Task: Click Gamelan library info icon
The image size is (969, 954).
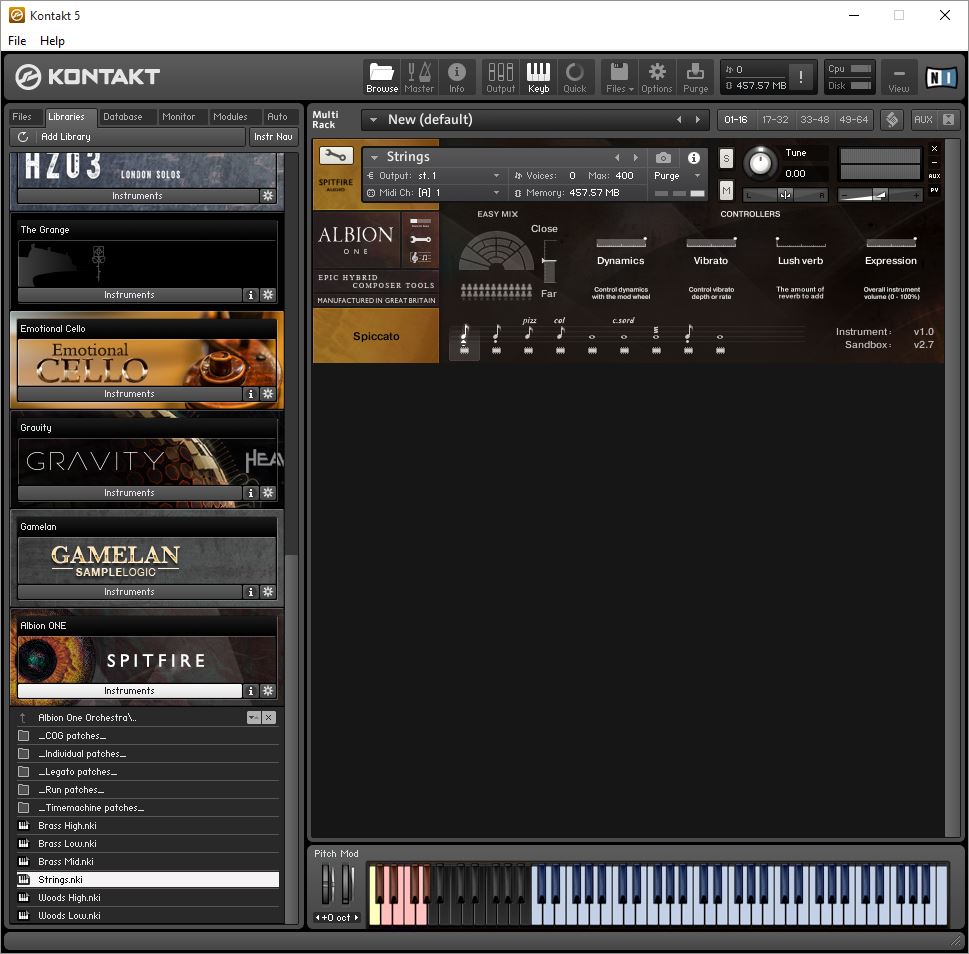Action: [250, 591]
